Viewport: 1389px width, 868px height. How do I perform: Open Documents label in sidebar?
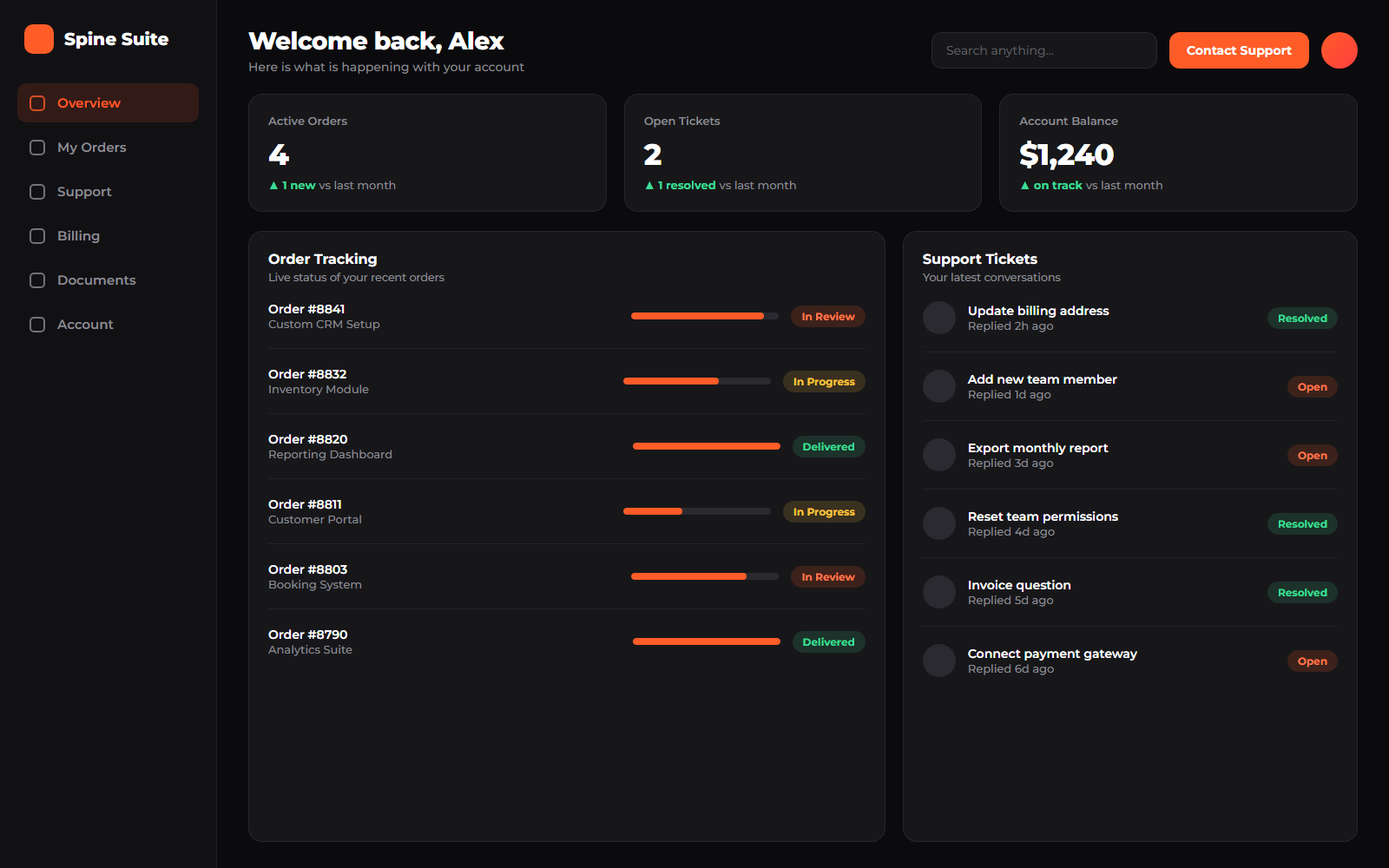[96, 280]
